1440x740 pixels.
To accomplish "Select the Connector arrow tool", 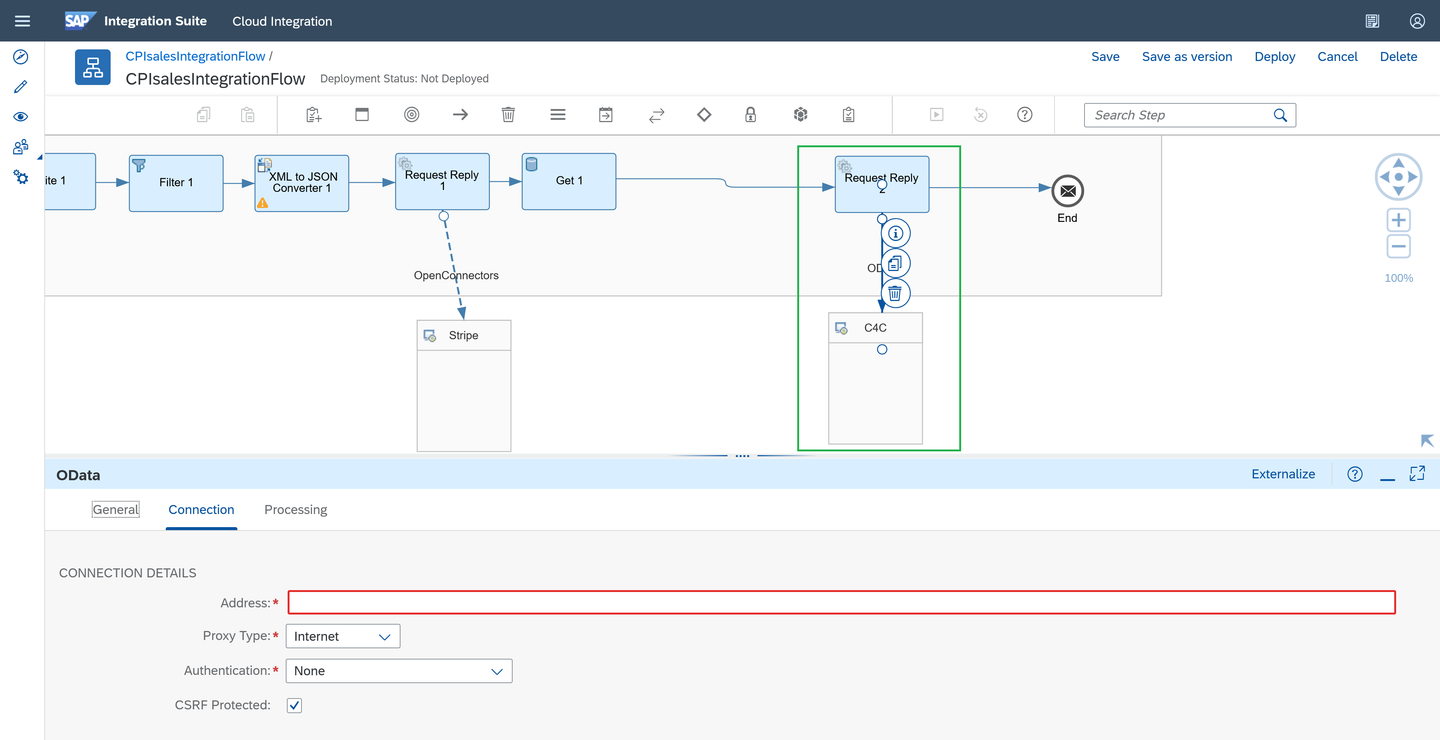I will tap(460, 115).
